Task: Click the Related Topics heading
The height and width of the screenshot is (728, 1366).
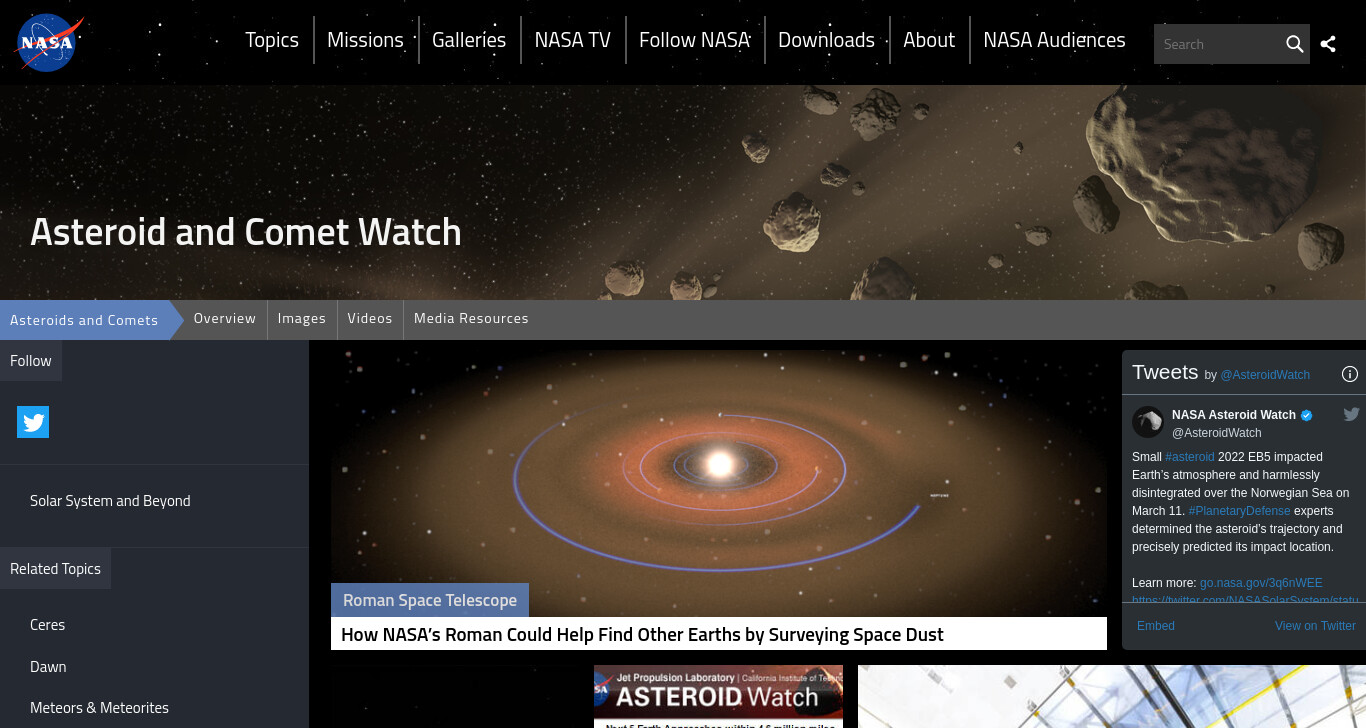Action: (55, 569)
